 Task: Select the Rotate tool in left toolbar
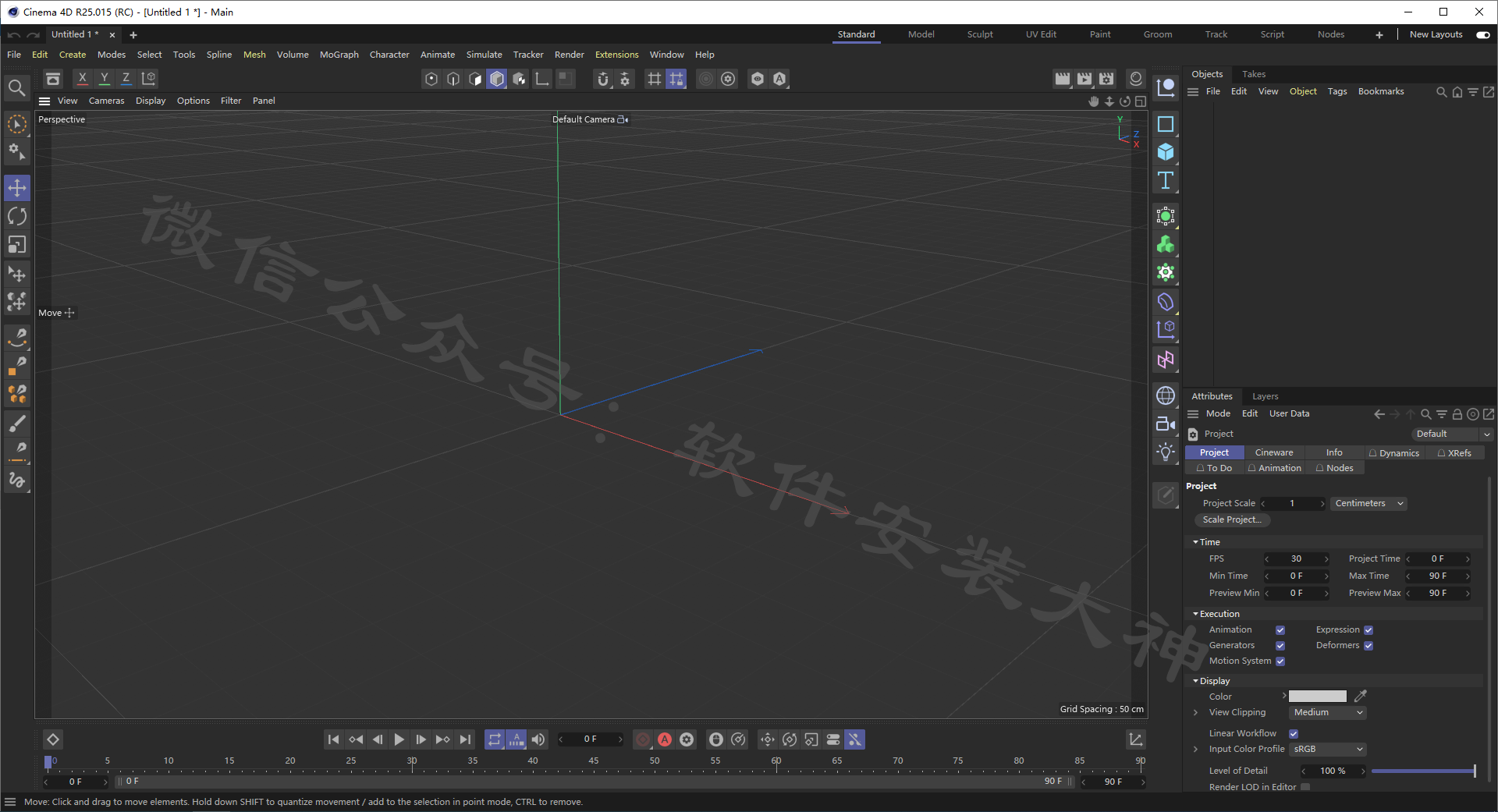pyautogui.click(x=17, y=216)
